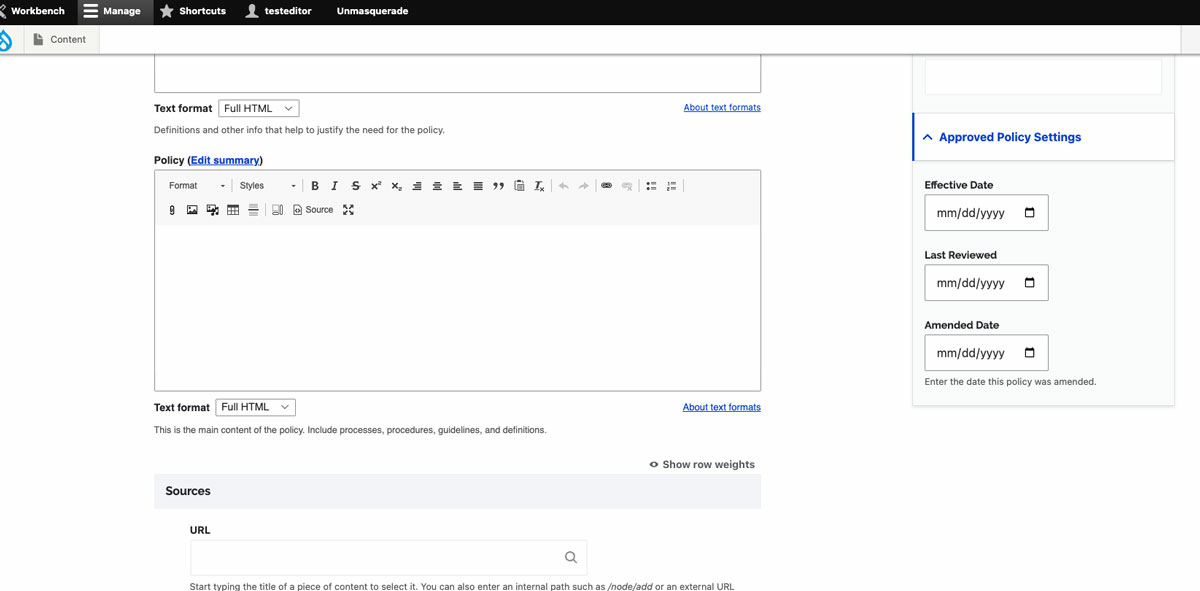Apply italic formatting in Policy editor
This screenshot has height=591, width=1200.
tap(334, 186)
